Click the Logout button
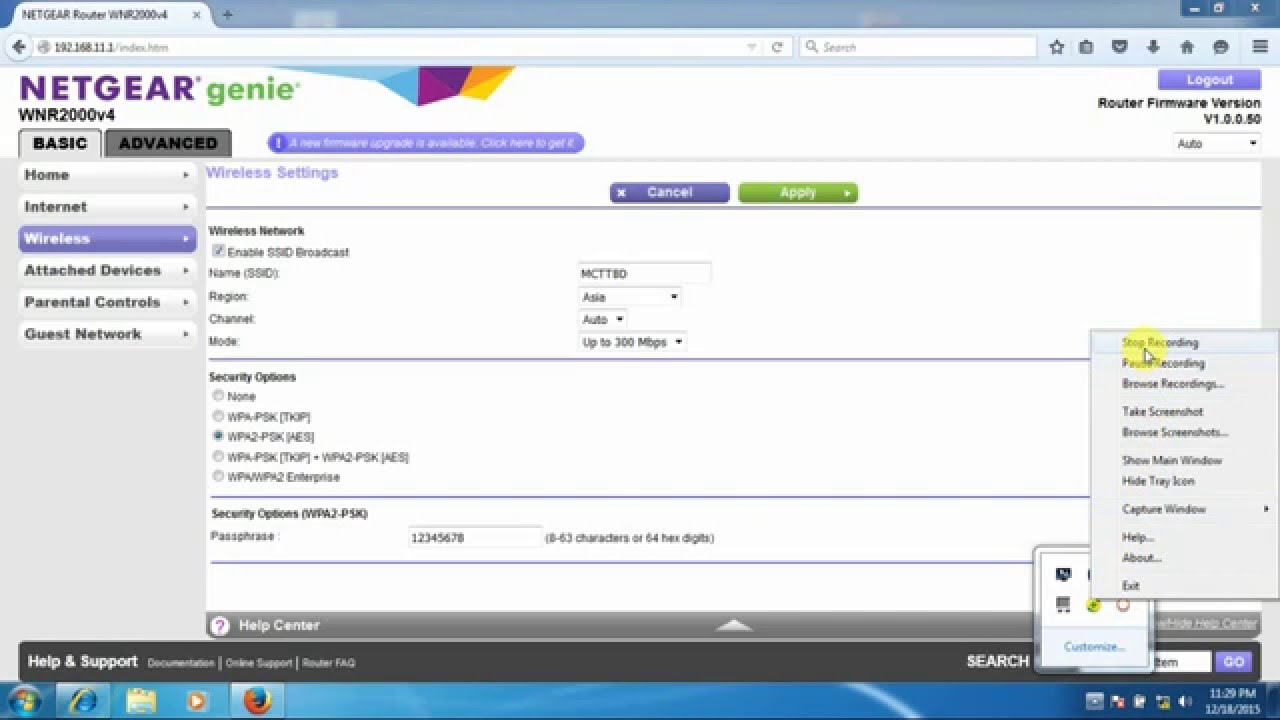Screen dimensions: 1280x720 [x=1209, y=80]
